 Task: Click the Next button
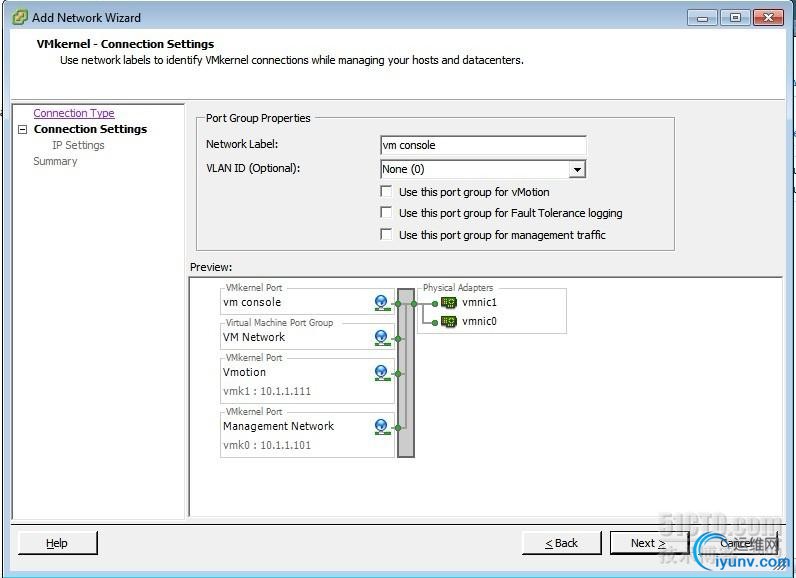point(648,543)
